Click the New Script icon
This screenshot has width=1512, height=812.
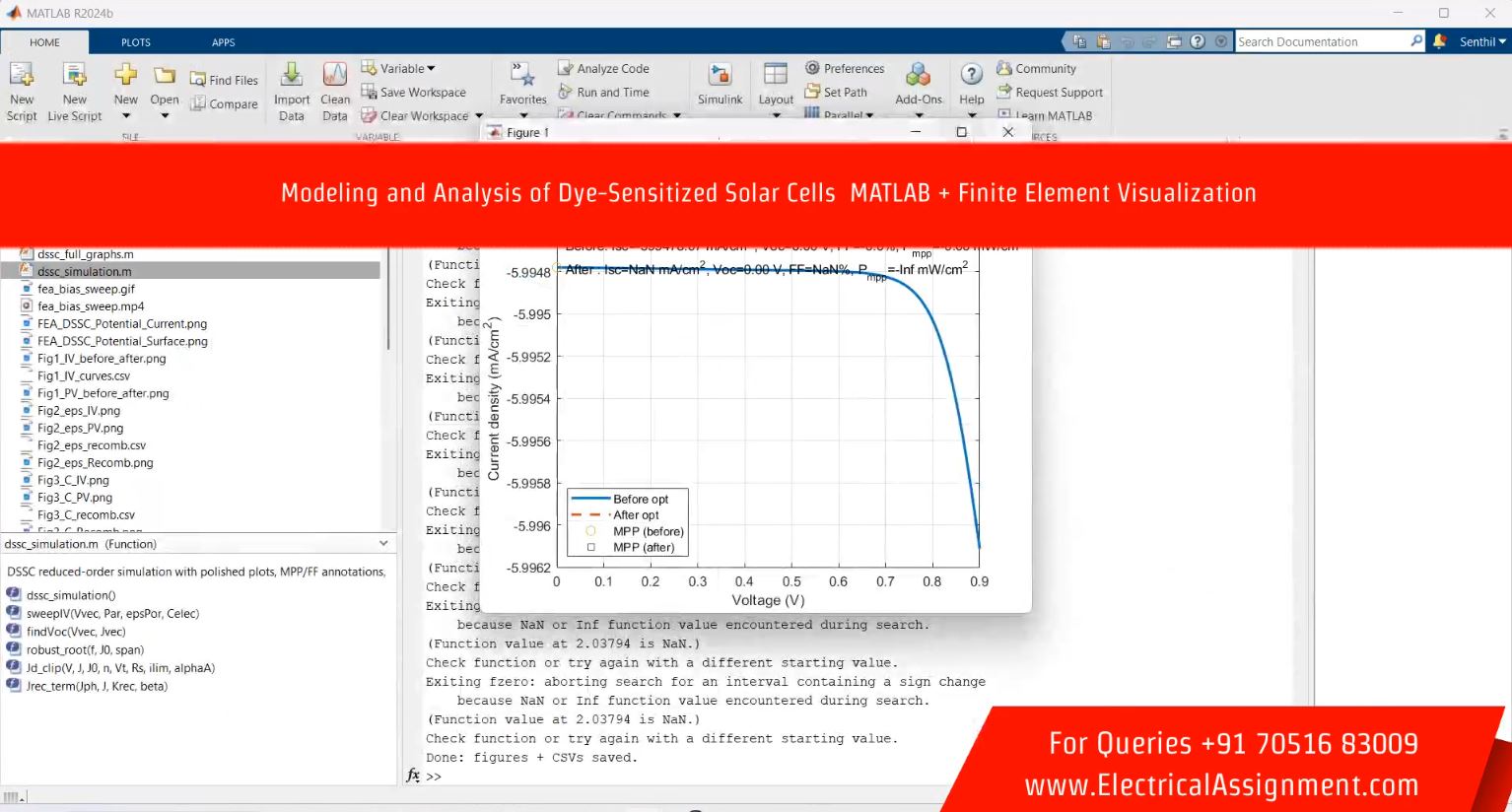(x=22, y=77)
